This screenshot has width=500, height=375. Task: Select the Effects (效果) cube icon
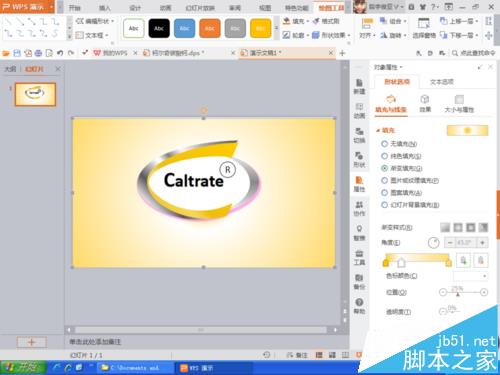coord(425,99)
